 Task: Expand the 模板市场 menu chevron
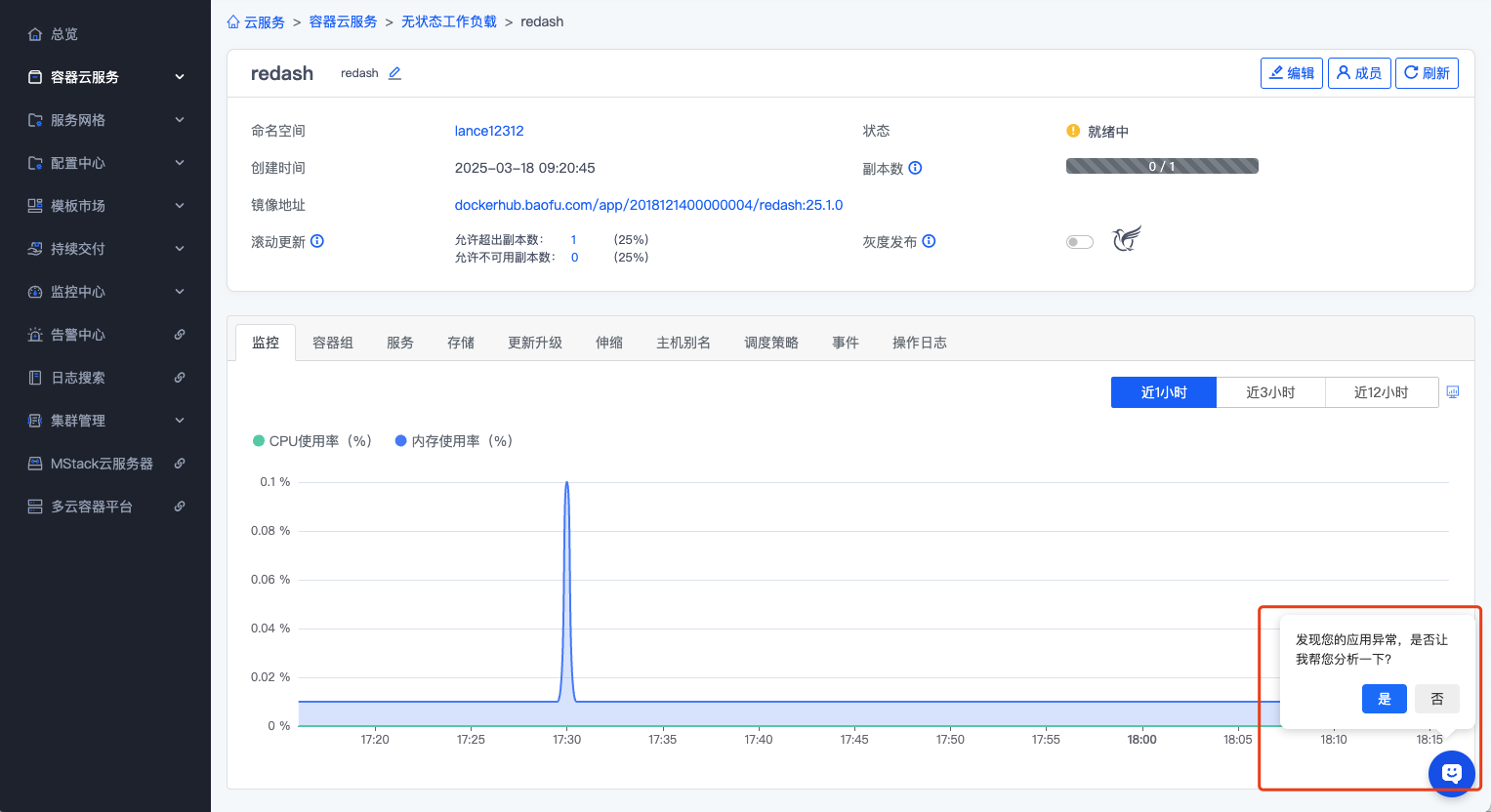[180, 206]
